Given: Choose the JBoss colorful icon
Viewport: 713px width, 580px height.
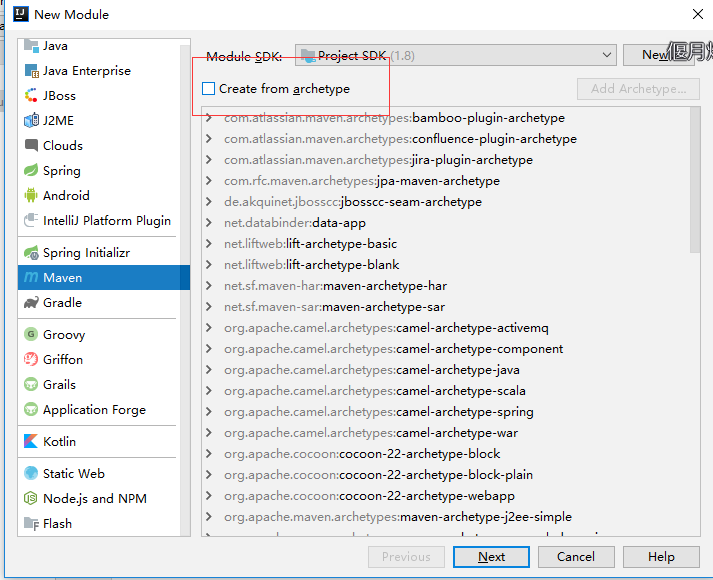Looking at the screenshot, I should click(x=31, y=95).
